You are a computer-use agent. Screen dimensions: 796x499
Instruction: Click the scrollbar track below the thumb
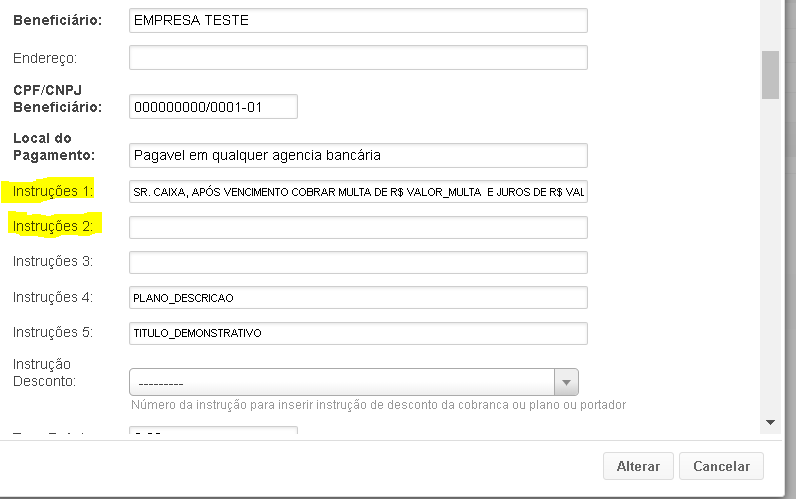click(770, 254)
